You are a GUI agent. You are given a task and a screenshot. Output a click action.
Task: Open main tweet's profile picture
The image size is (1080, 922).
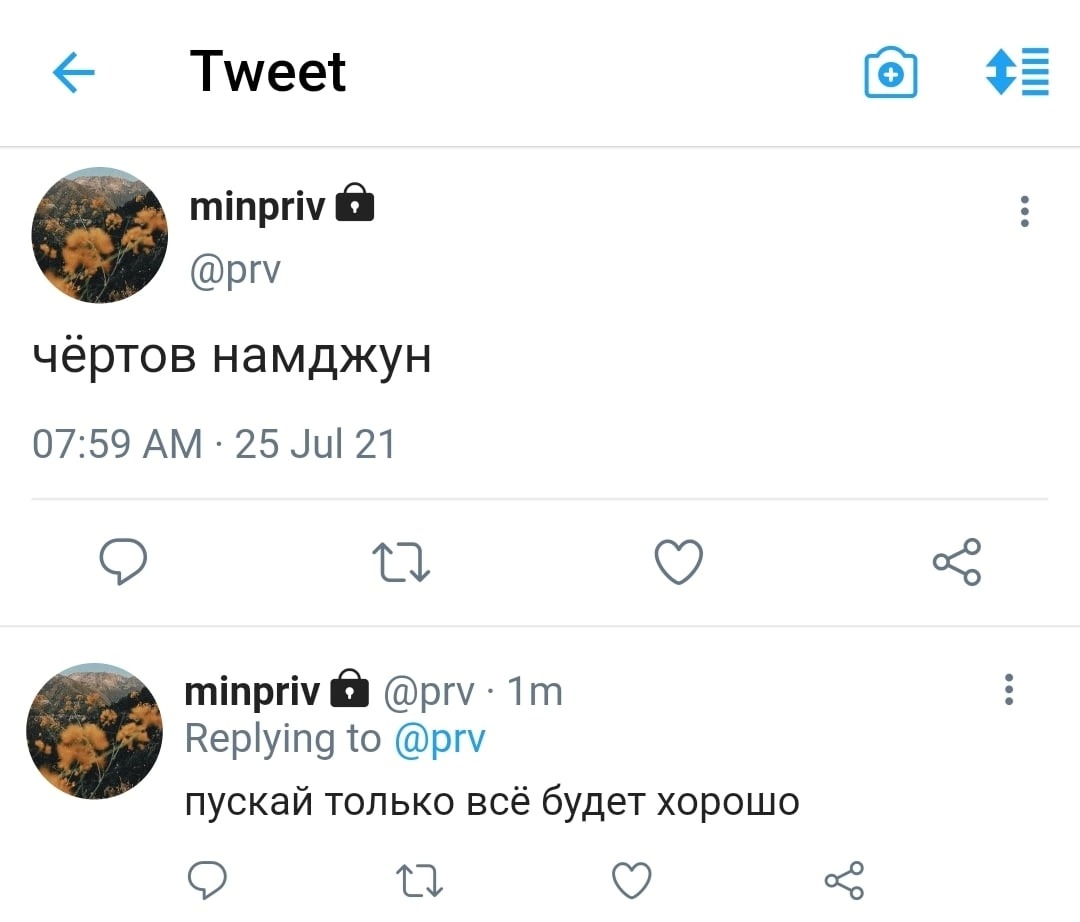[100, 235]
